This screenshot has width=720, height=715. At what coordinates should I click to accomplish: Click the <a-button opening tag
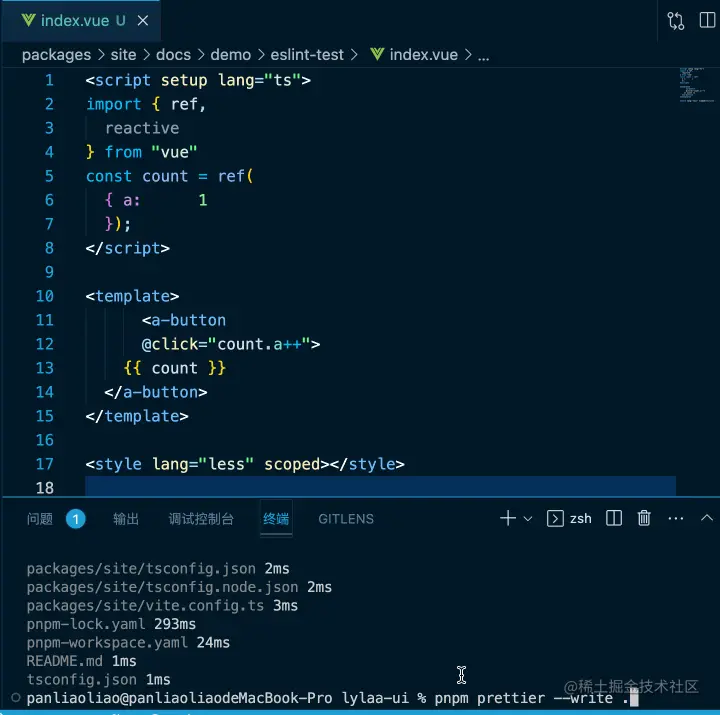(184, 320)
